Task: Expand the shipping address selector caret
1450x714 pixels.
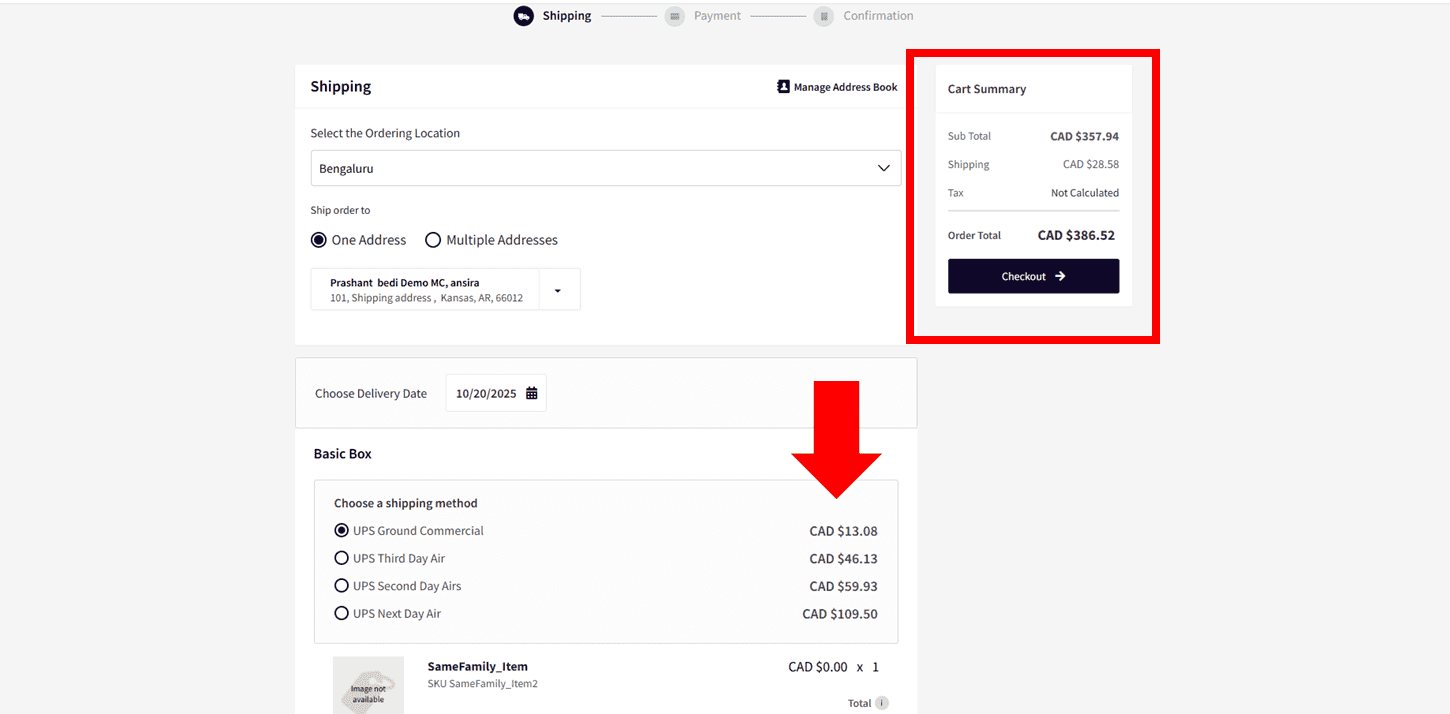Action: pyautogui.click(x=558, y=290)
